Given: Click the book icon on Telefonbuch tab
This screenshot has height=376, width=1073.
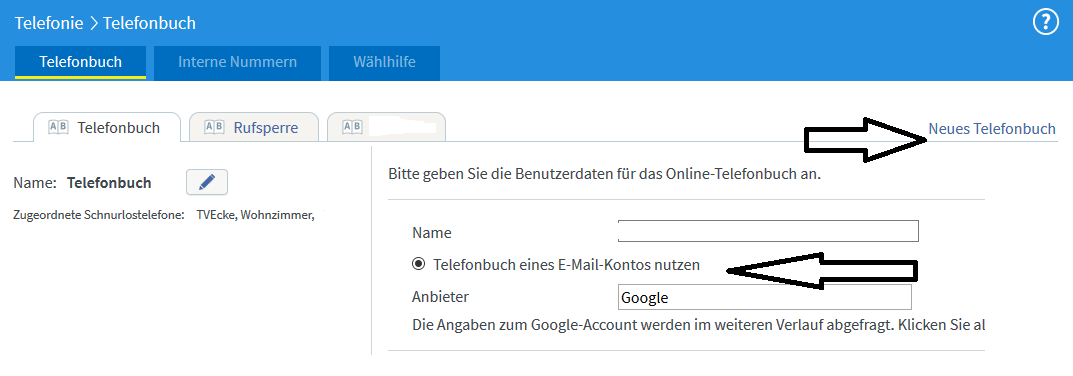Looking at the screenshot, I should pyautogui.click(x=58, y=127).
